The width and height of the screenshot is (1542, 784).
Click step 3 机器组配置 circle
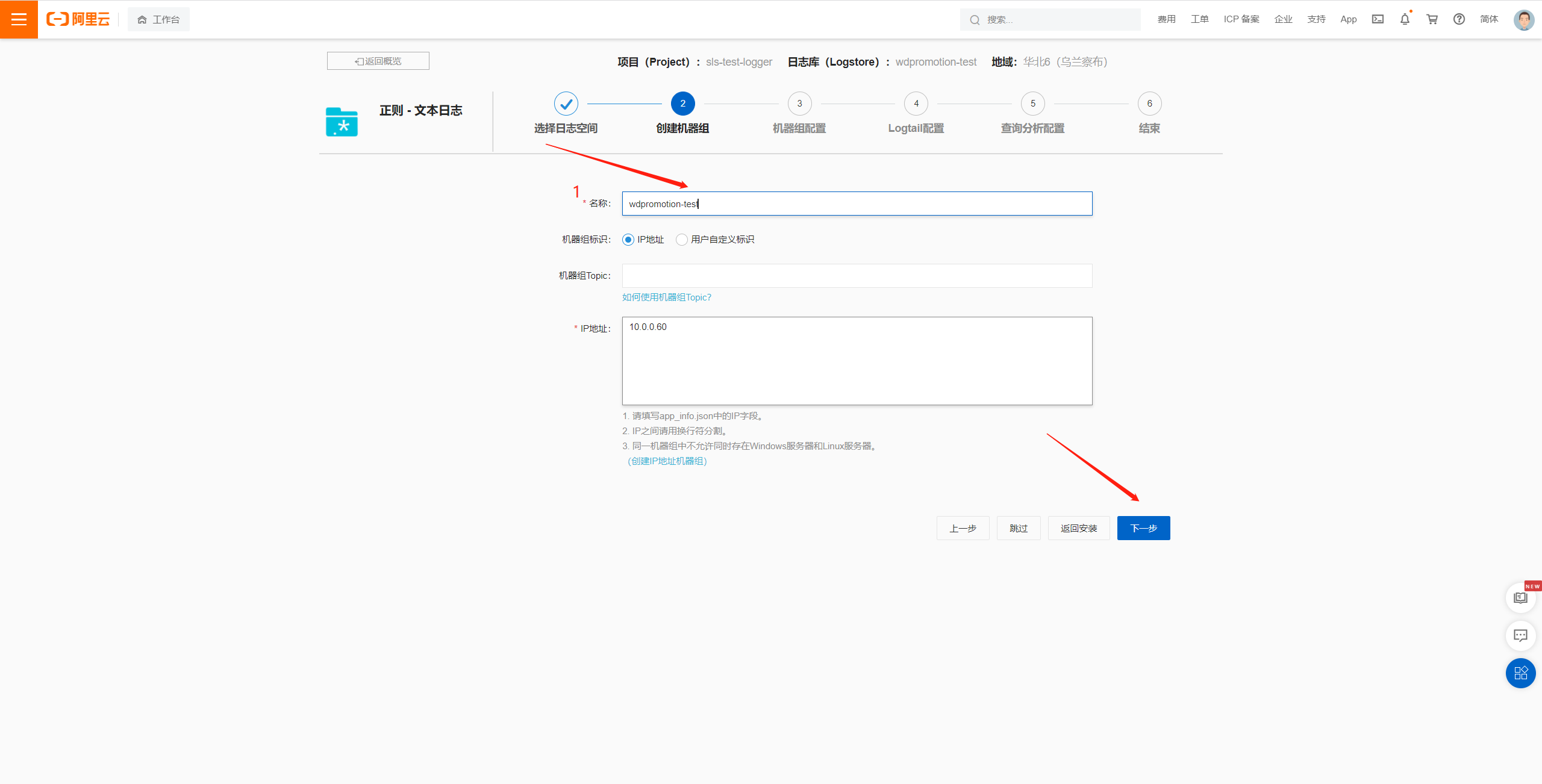799,104
